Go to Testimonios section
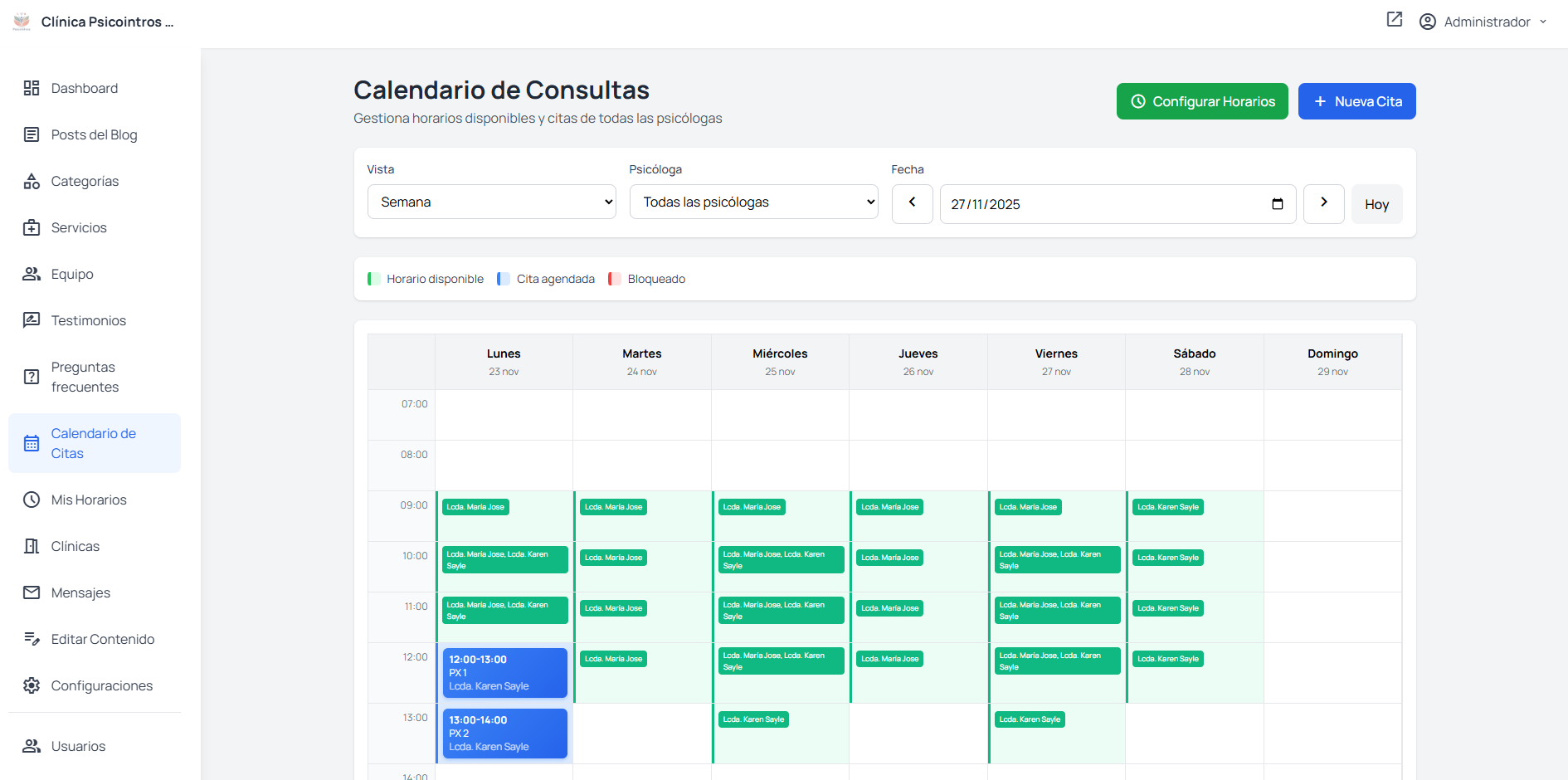 95,320
